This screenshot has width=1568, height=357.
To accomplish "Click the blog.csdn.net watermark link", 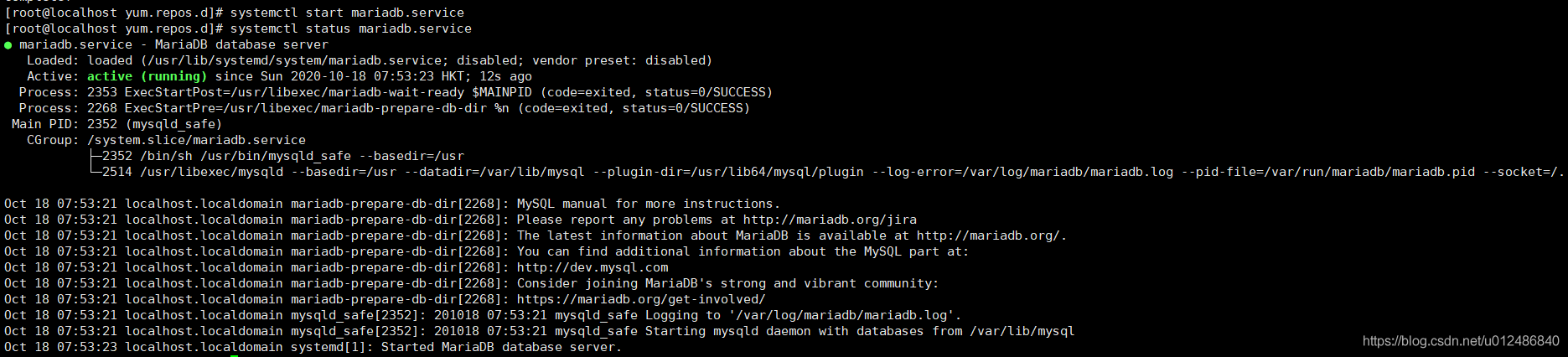I will click(x=1461, y=341).
